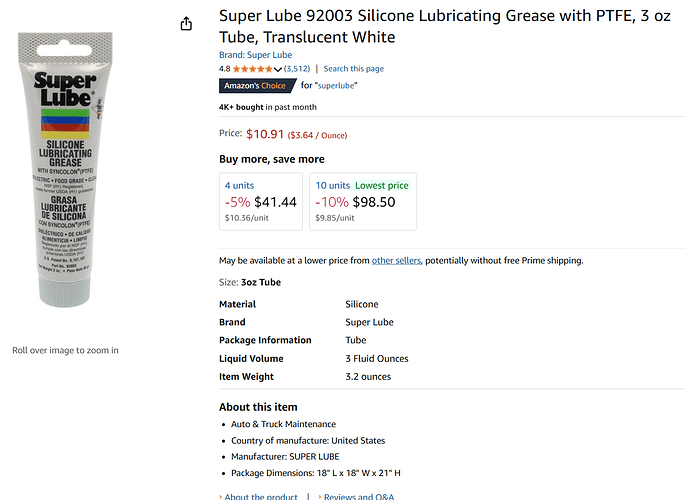
Task: Click the -10% discount label
Action: (x=332, y=202)
